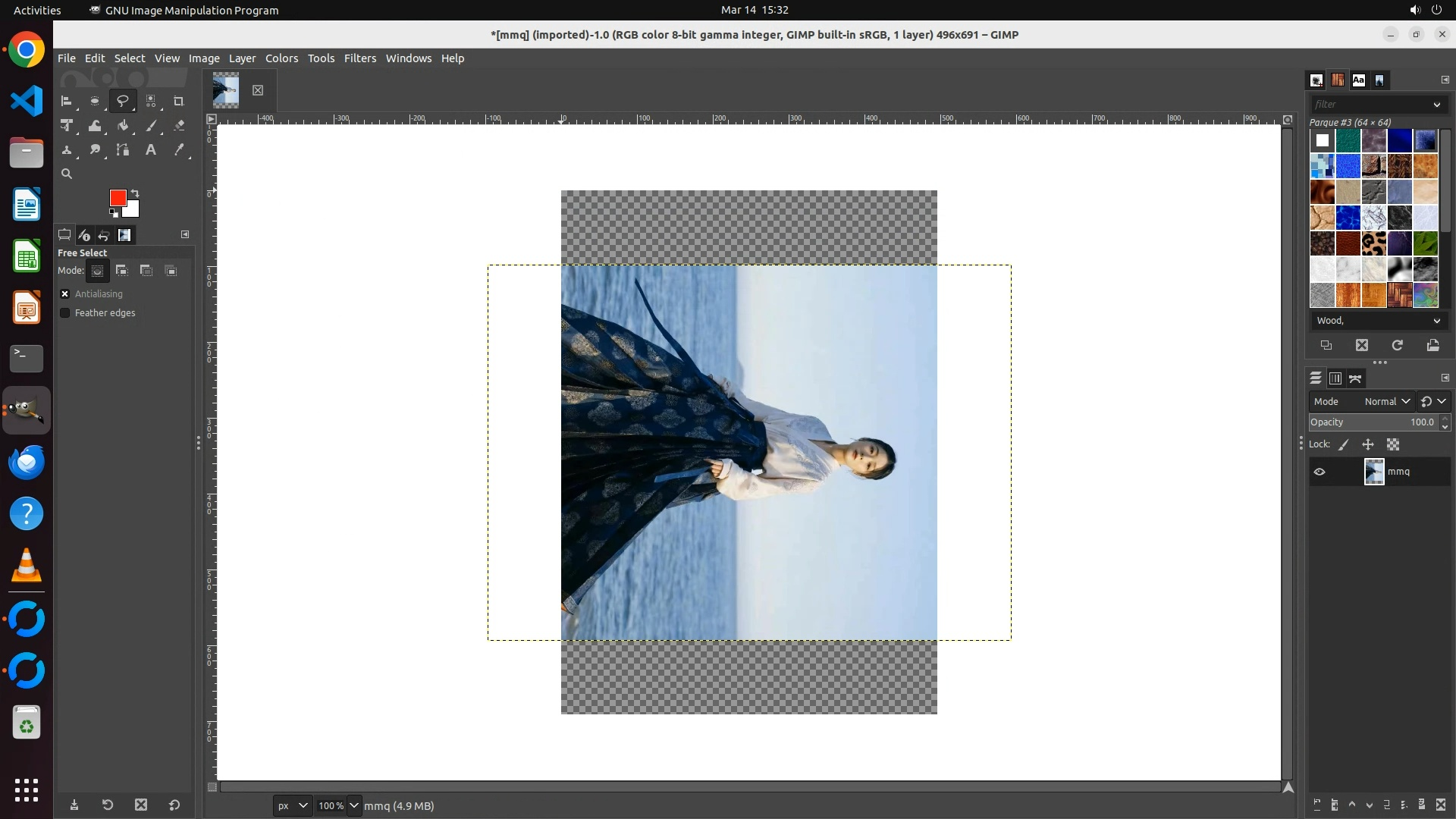Image resolution: width=1456 pixels, height=819 pixels.
Task: Click the red foreground color swatch
Action: coord(117,197)
